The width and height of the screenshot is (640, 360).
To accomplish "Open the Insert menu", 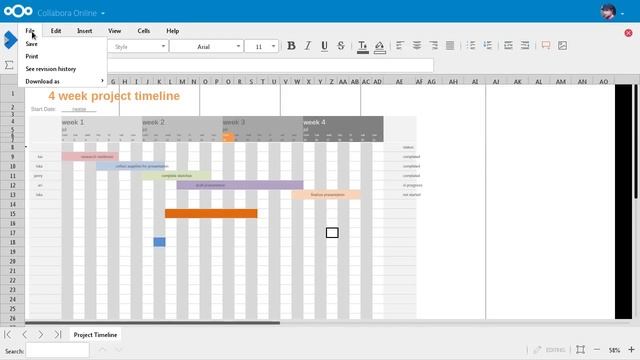I will click(84, 31).
